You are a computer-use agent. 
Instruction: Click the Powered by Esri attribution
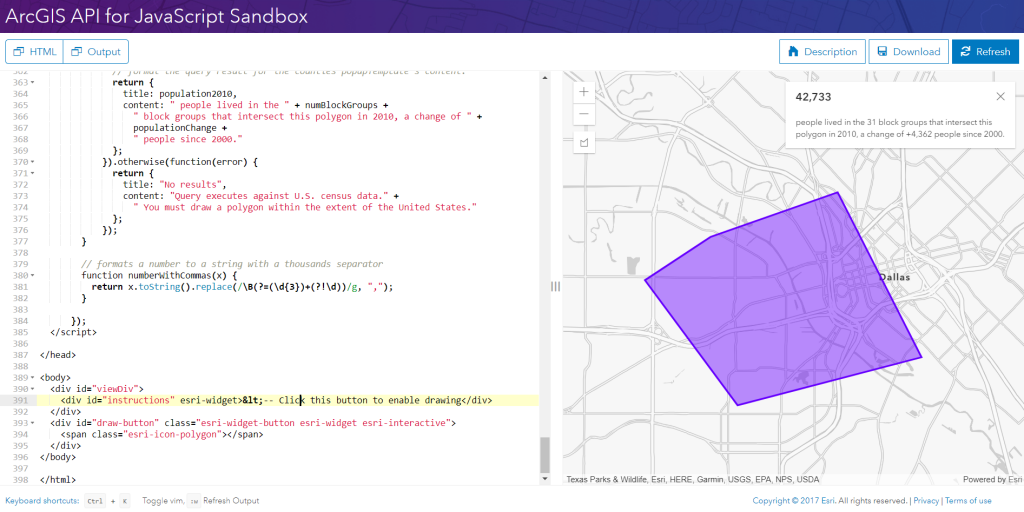point(993,479)
